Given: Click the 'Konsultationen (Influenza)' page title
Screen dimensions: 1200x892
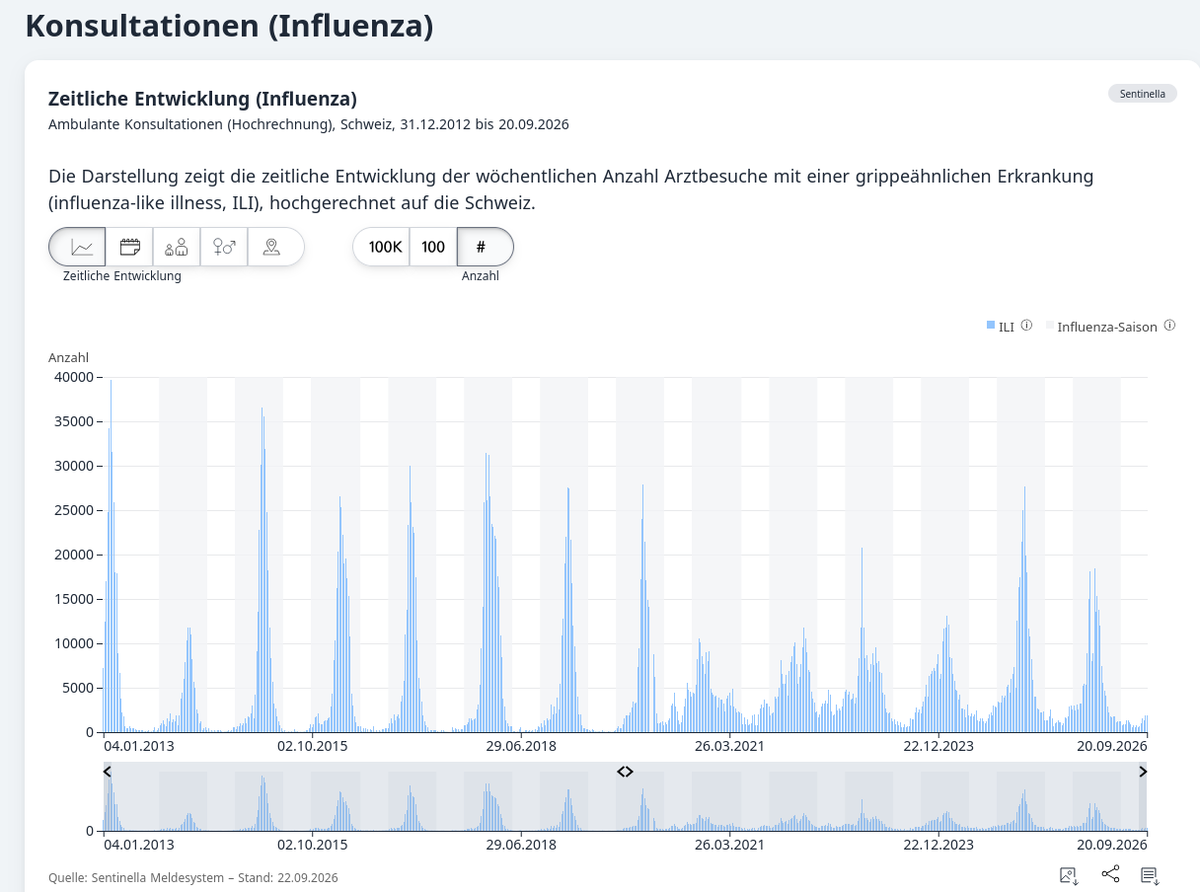Looking at the screenshot, I should click(229, 25).
